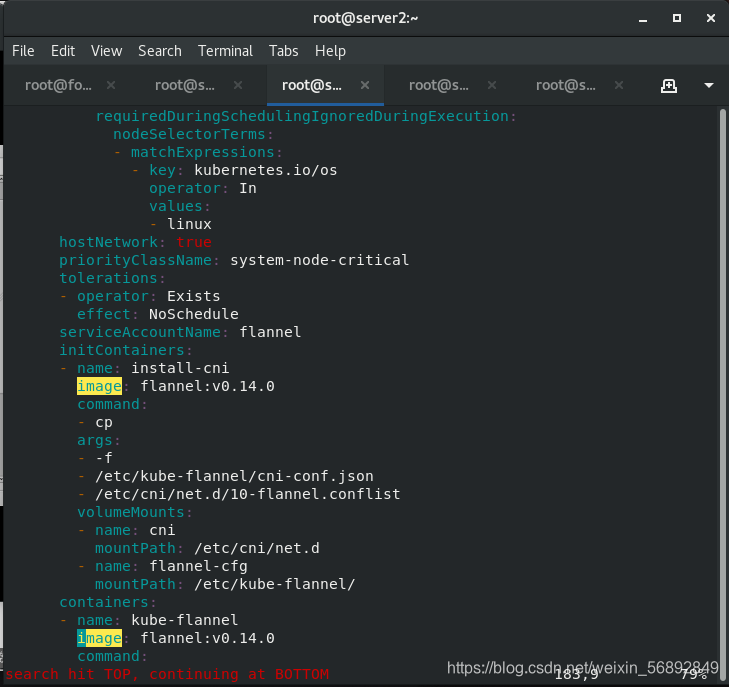Open the Terminal menu
Screen dimensions: 729x687
pyautogui.click(x=225, y=51)
